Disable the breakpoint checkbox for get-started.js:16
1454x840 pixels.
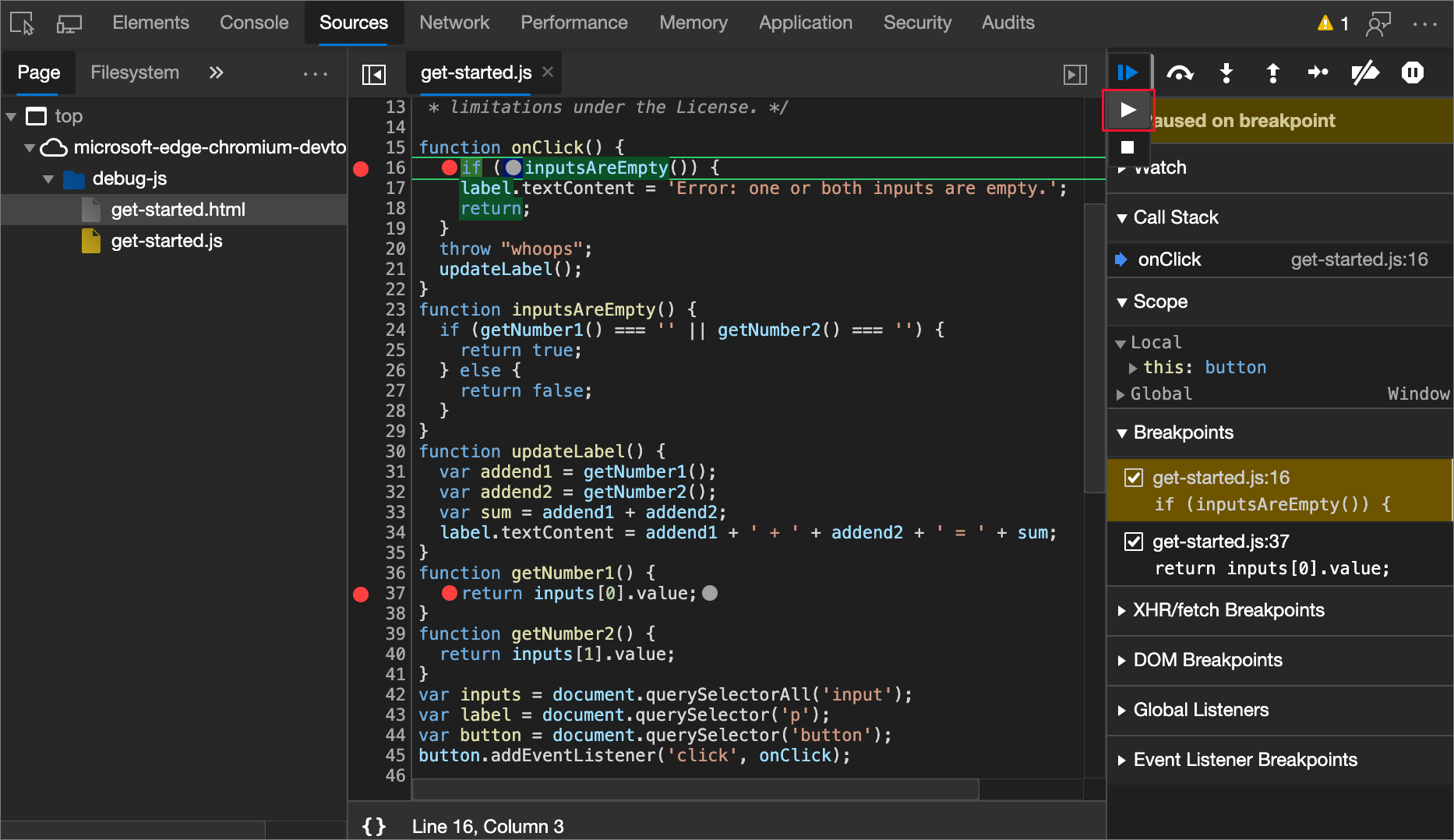point(1134,477)
